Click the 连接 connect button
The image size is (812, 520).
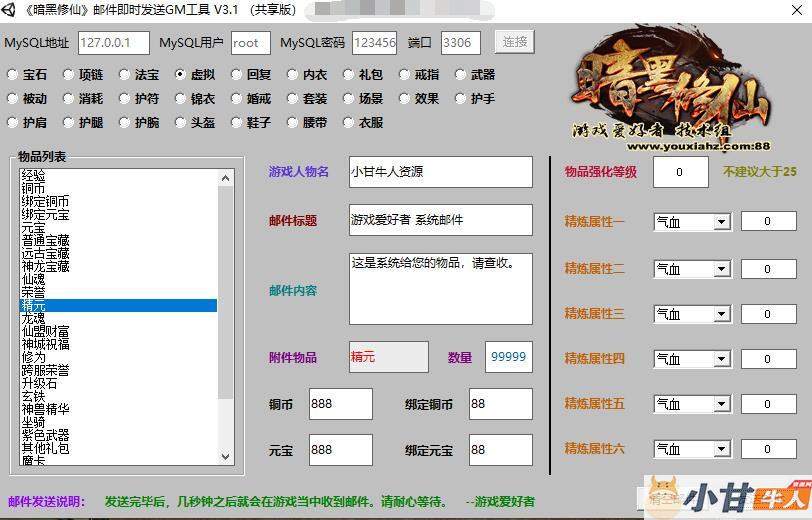click(515, 42)
